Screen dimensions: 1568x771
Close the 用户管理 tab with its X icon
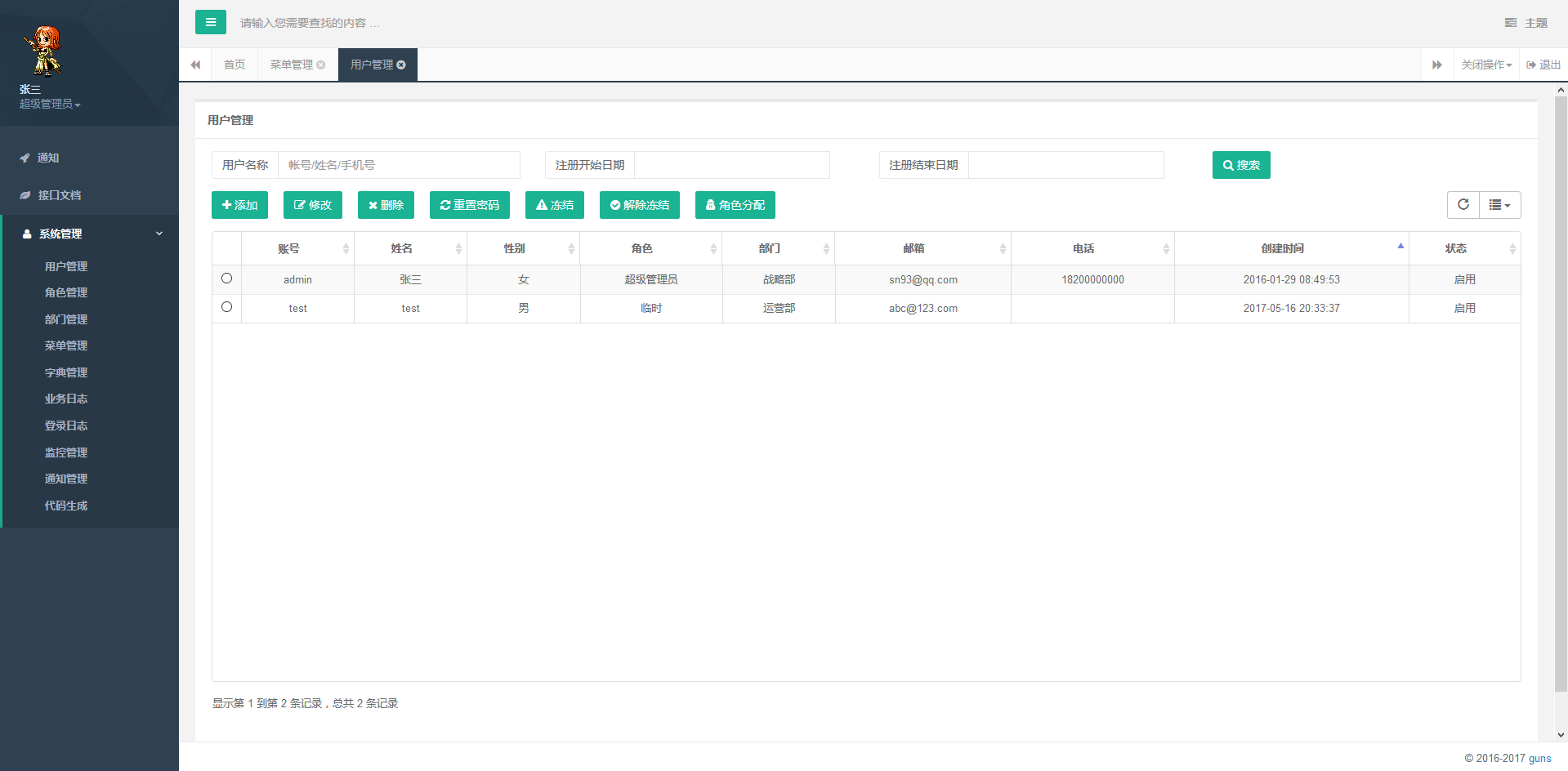tap(401, 65)
